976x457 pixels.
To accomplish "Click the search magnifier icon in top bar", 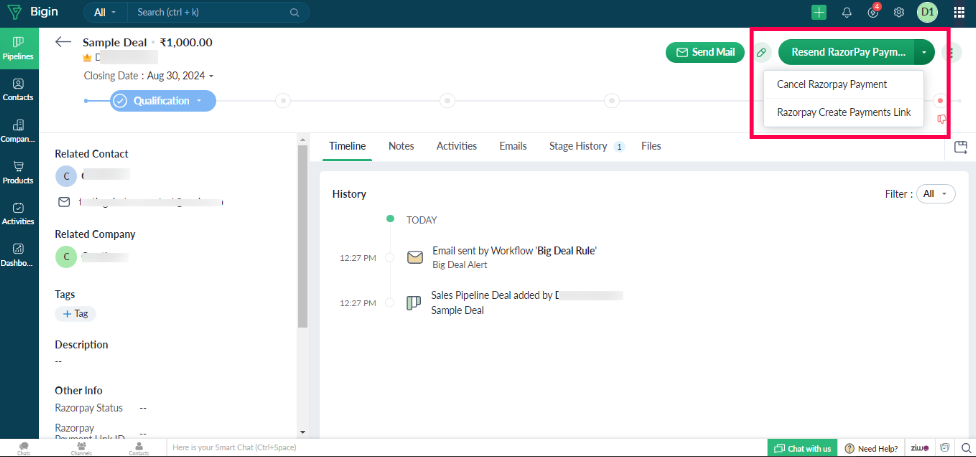I will pos(294,12).
